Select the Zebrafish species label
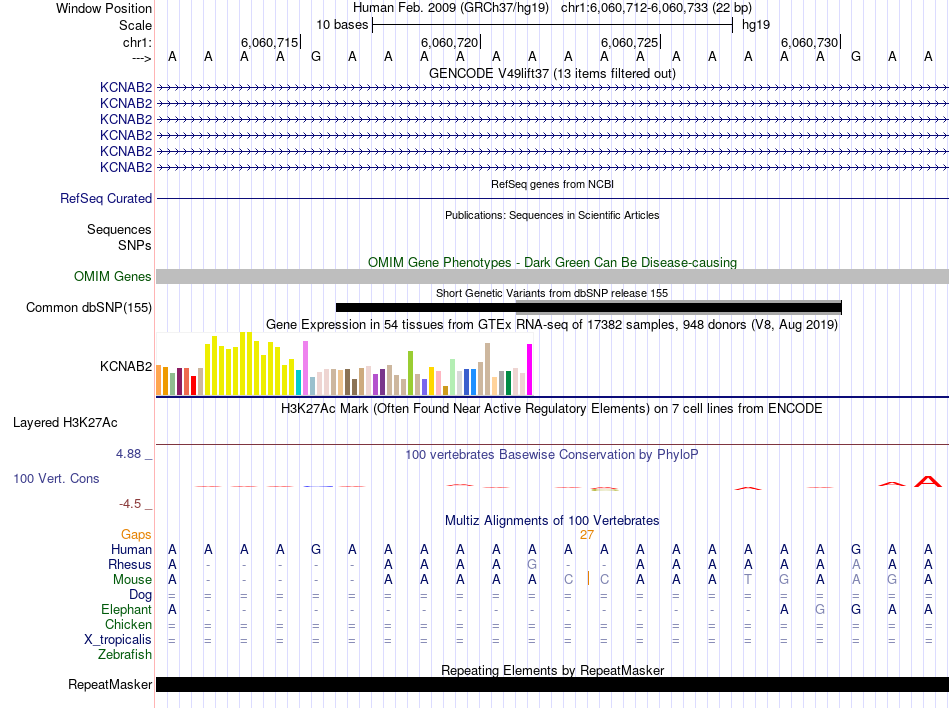Viewport: 950px width, 708px height. click(x=125, y=655)
